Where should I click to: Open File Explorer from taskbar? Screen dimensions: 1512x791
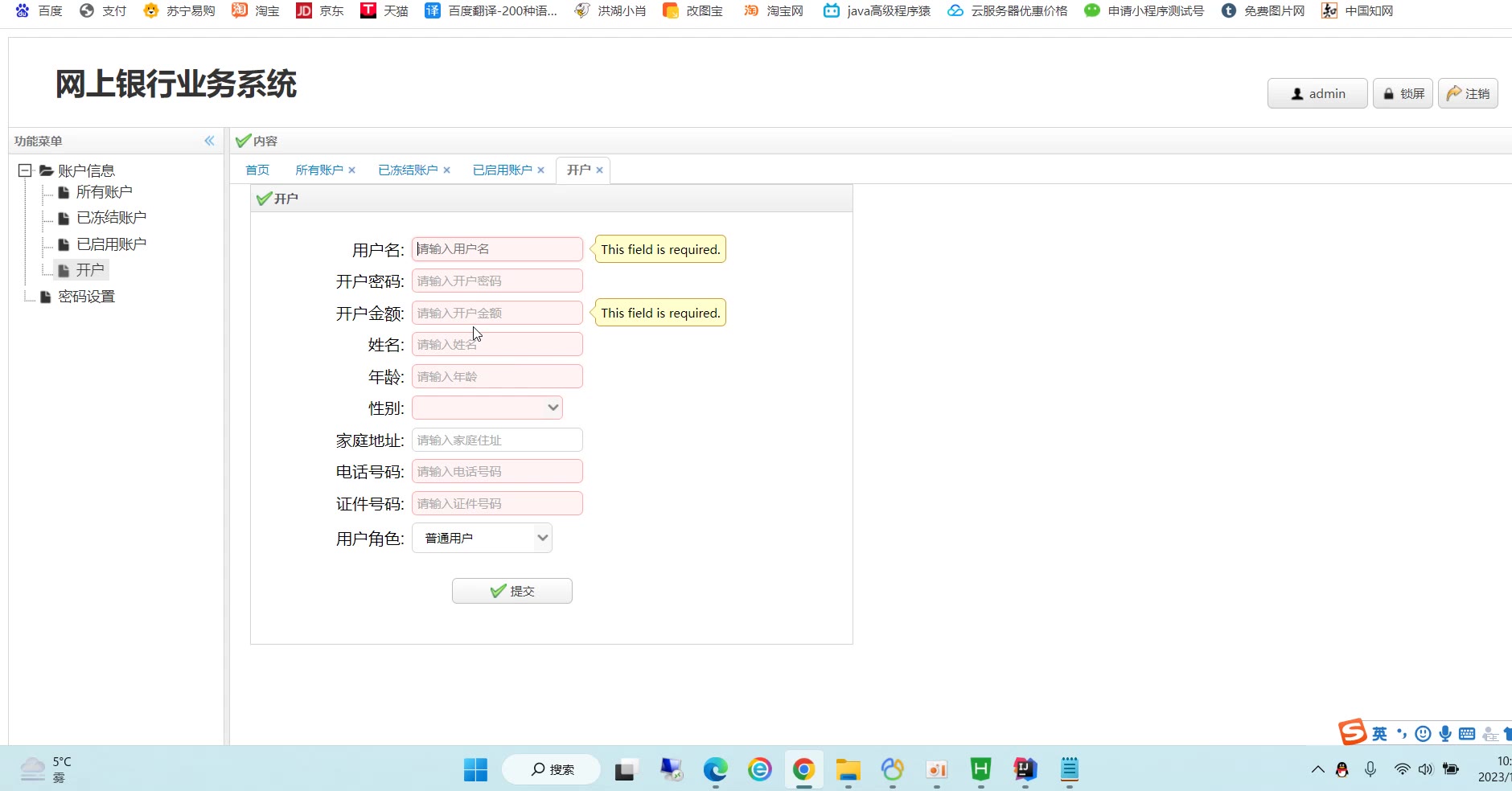click(848, 770)
